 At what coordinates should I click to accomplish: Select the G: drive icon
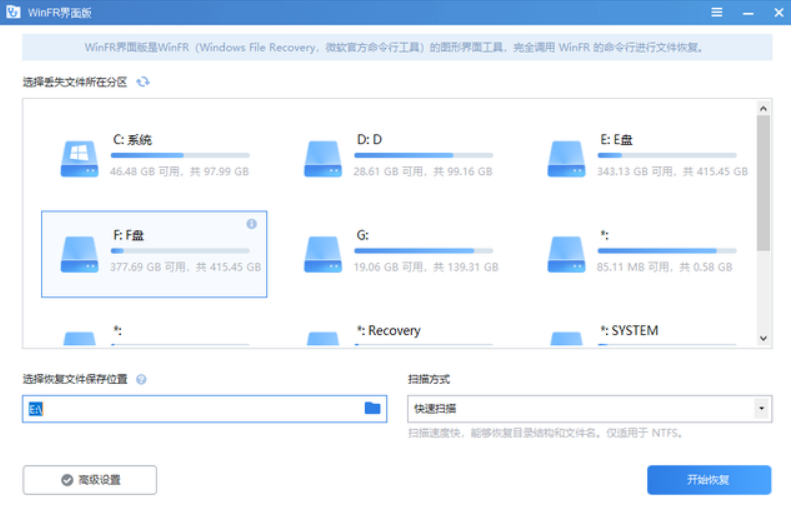click(323, 254)
